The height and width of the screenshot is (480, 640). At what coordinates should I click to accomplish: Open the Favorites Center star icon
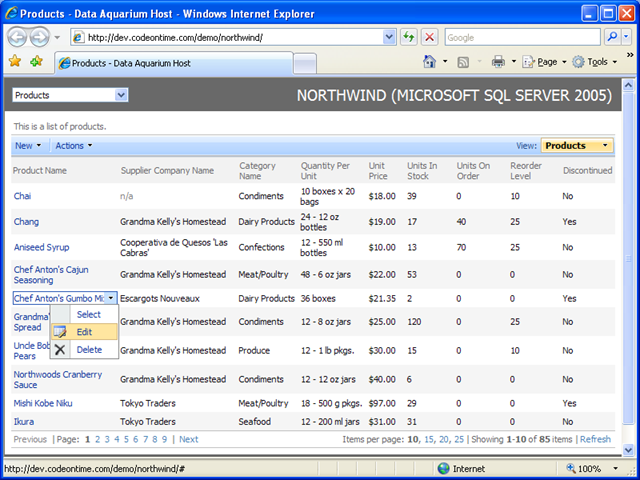click(15, 62)
